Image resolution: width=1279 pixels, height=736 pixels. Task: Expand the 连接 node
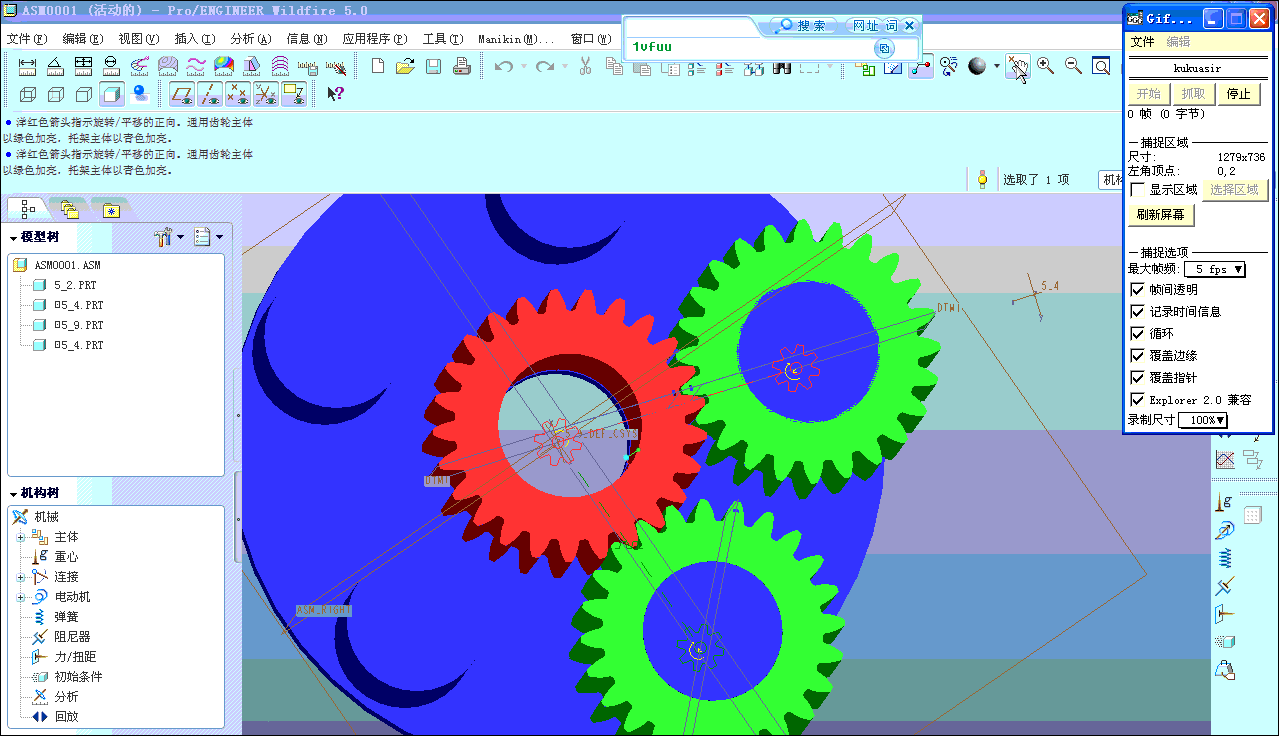tap(20, 577)
